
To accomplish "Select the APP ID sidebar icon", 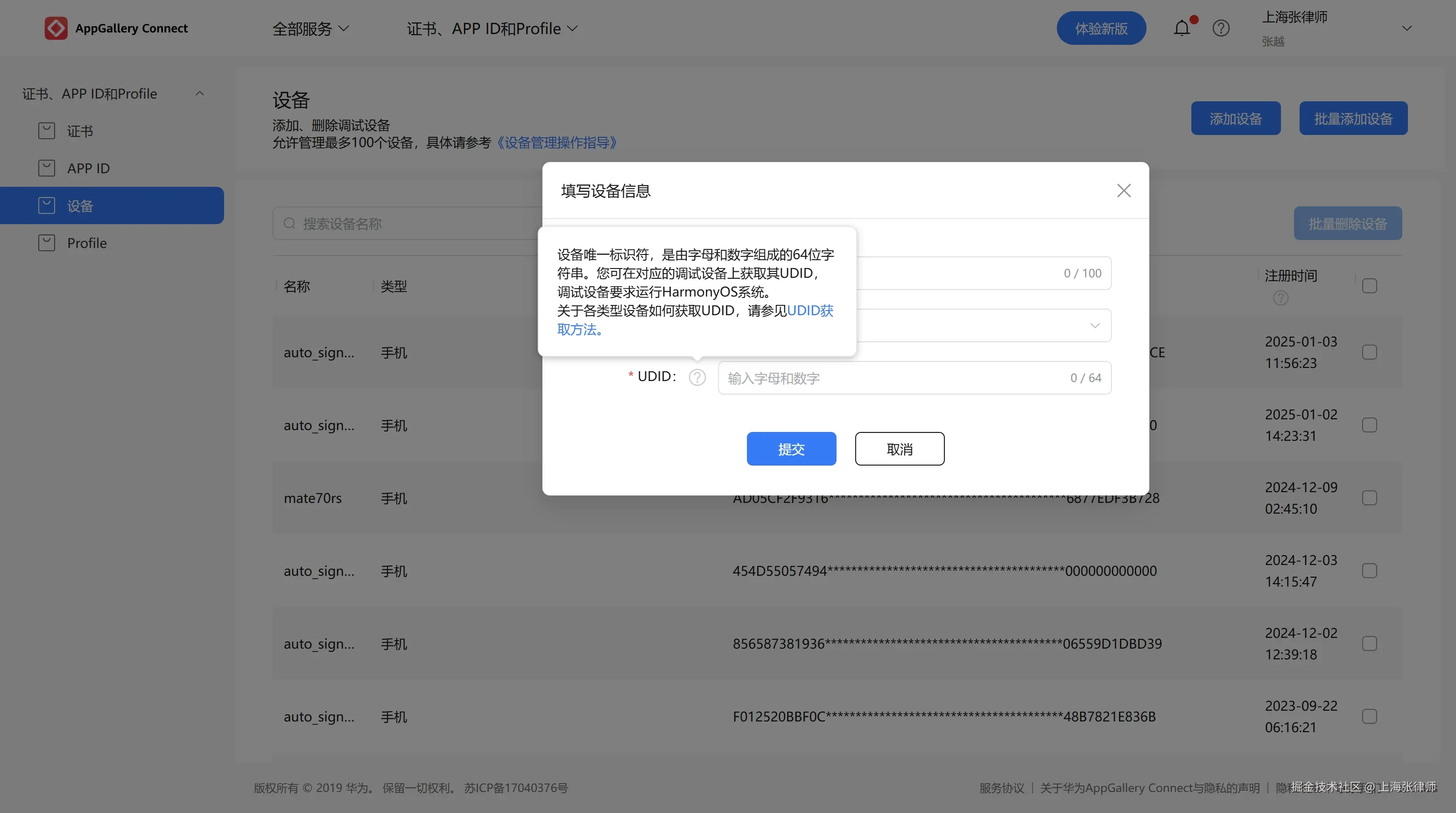I will pyautogui.click(x=46, y=167).
